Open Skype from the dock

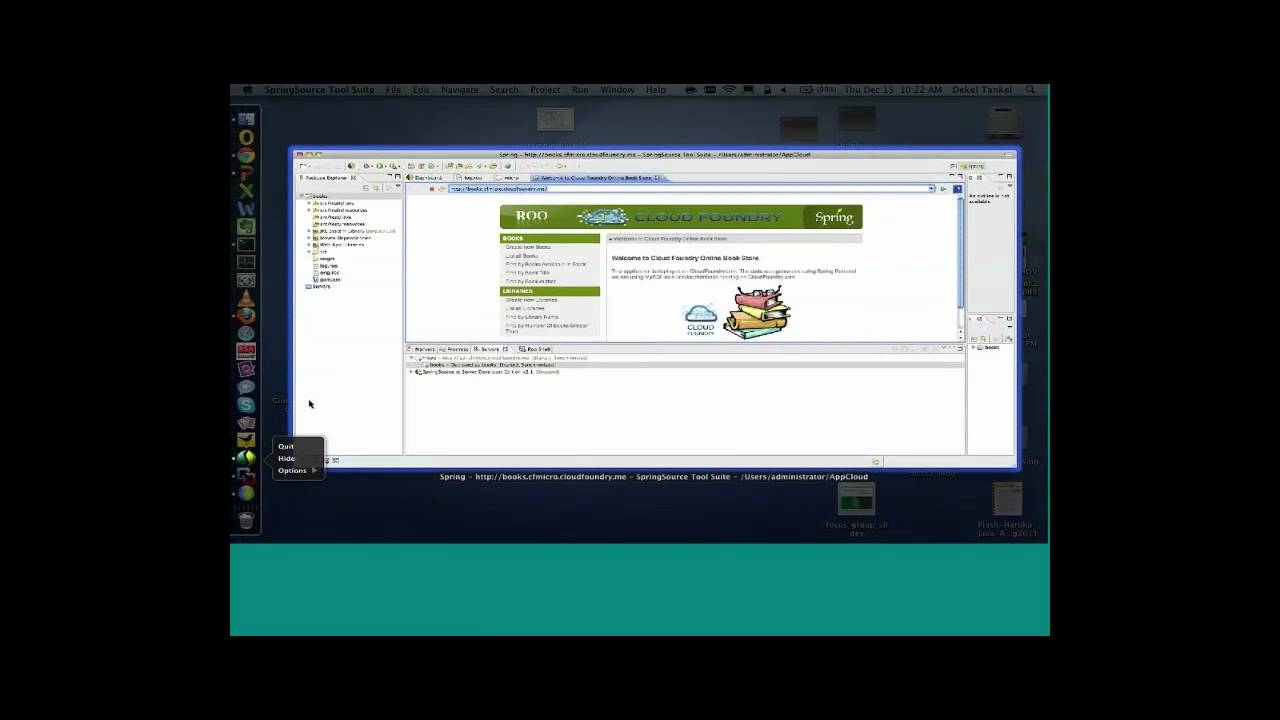click(246, 405)
